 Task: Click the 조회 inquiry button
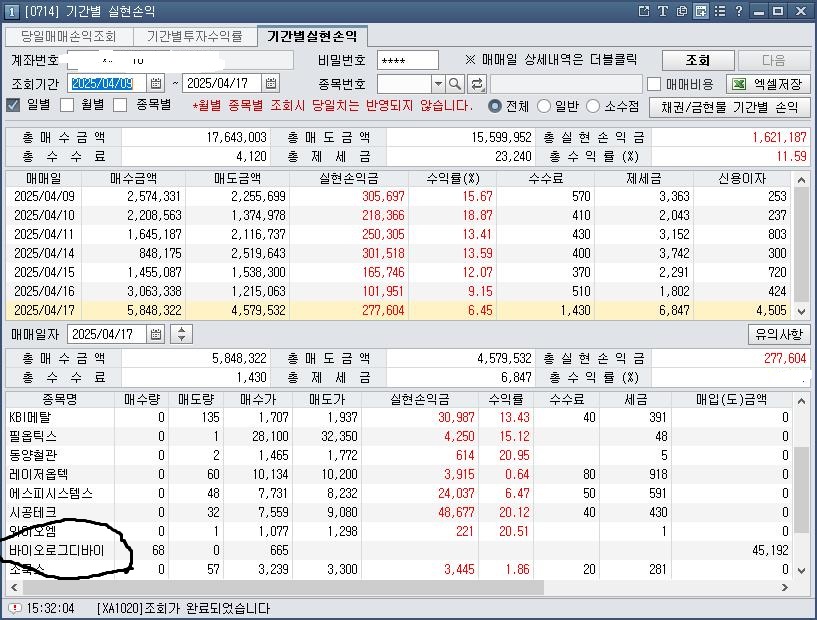(698, 59)
